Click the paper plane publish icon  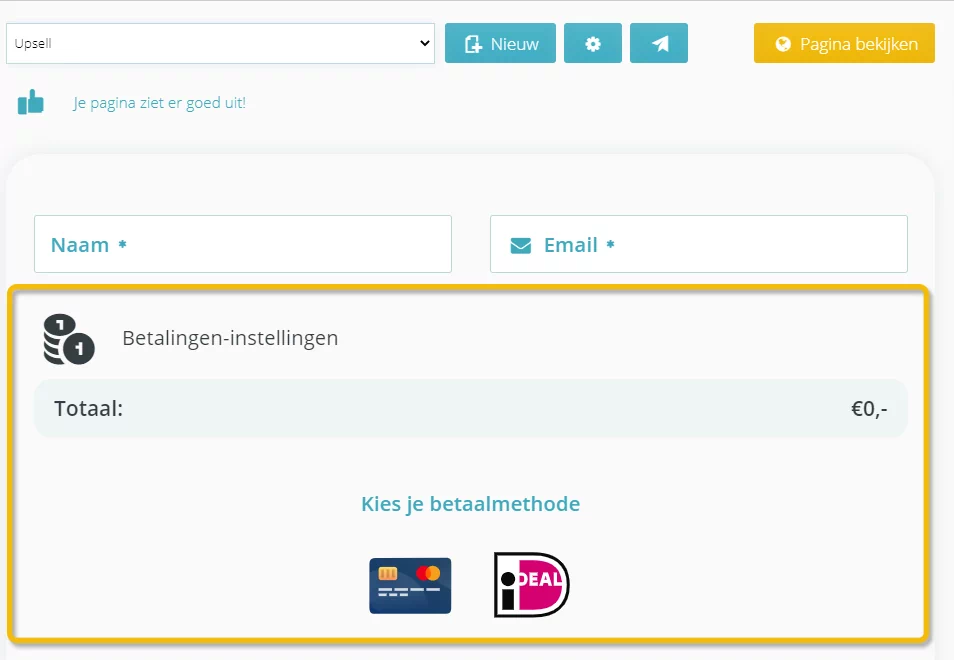point(659,43)
